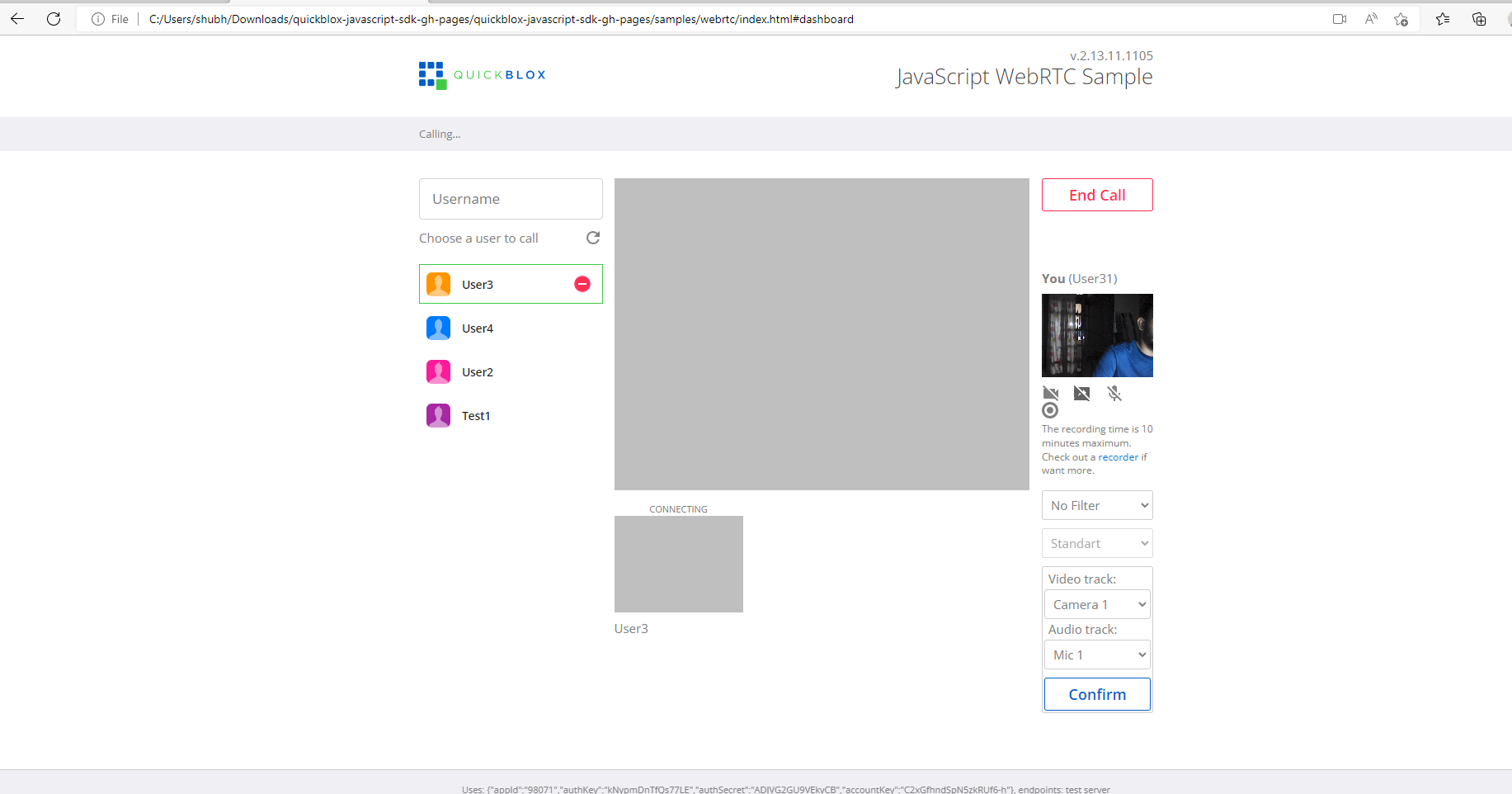Reload the page in the browser
Screen dimensions: 1512x794
coord(54,18)
